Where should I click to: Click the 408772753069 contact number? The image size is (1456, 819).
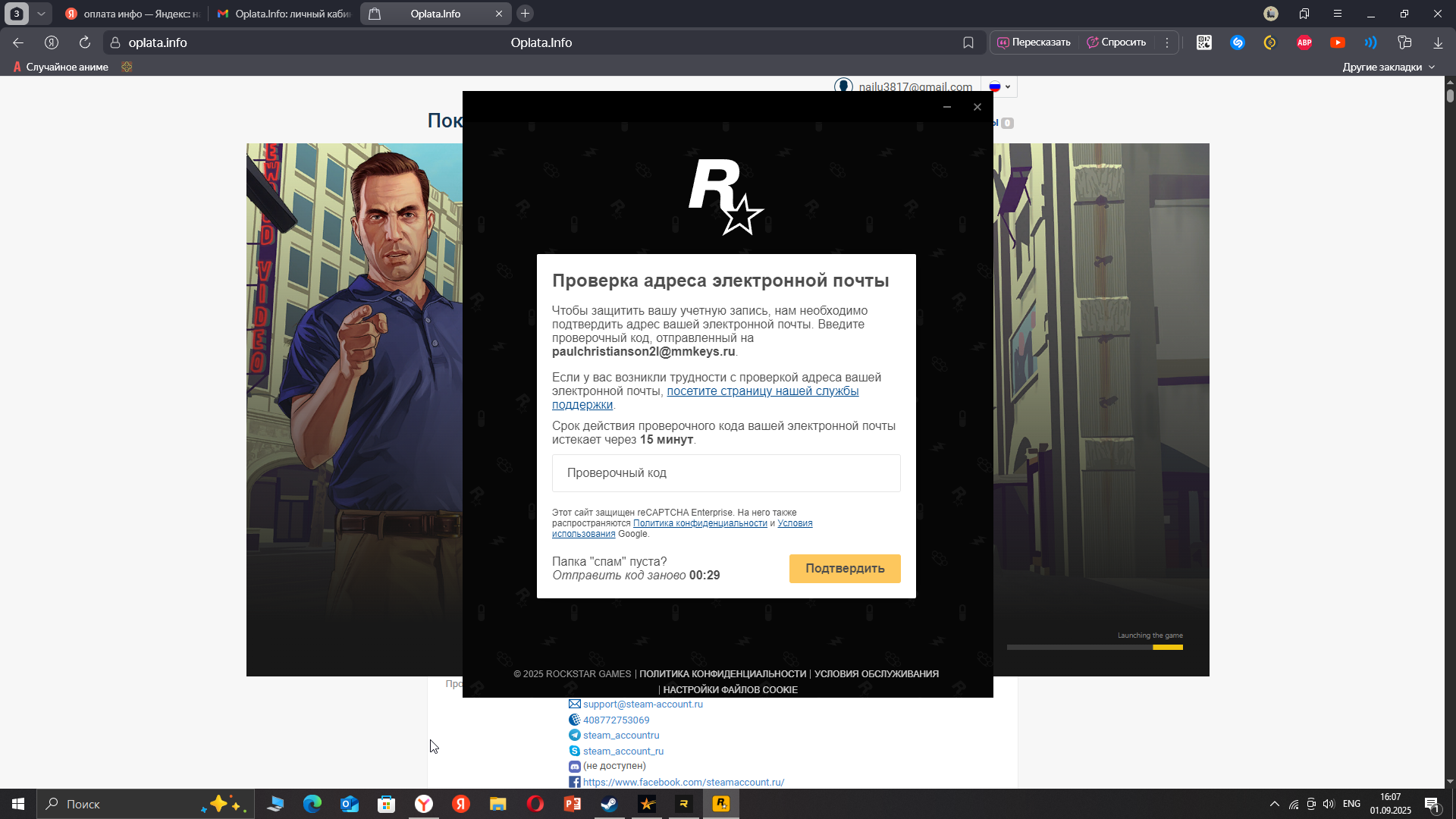pos(616,720)
